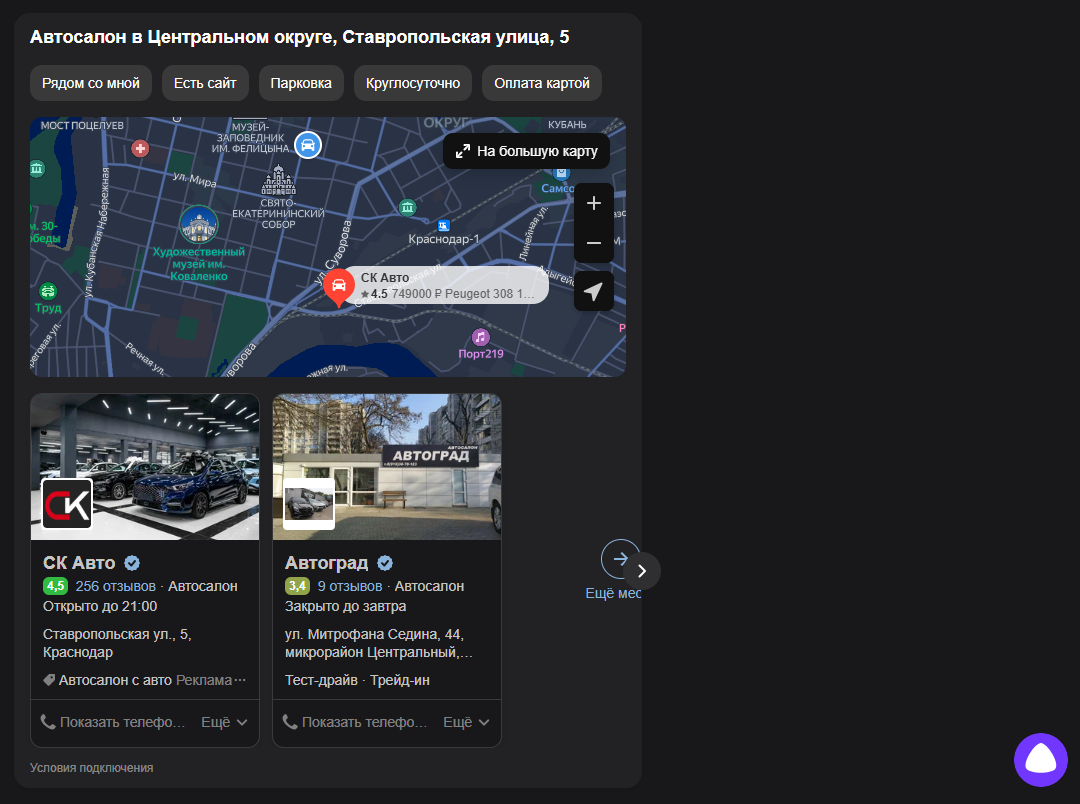1080x804 pixels.
Task: Expand Ещё dropdown on СК Авто card
Action: pos(225,722)
